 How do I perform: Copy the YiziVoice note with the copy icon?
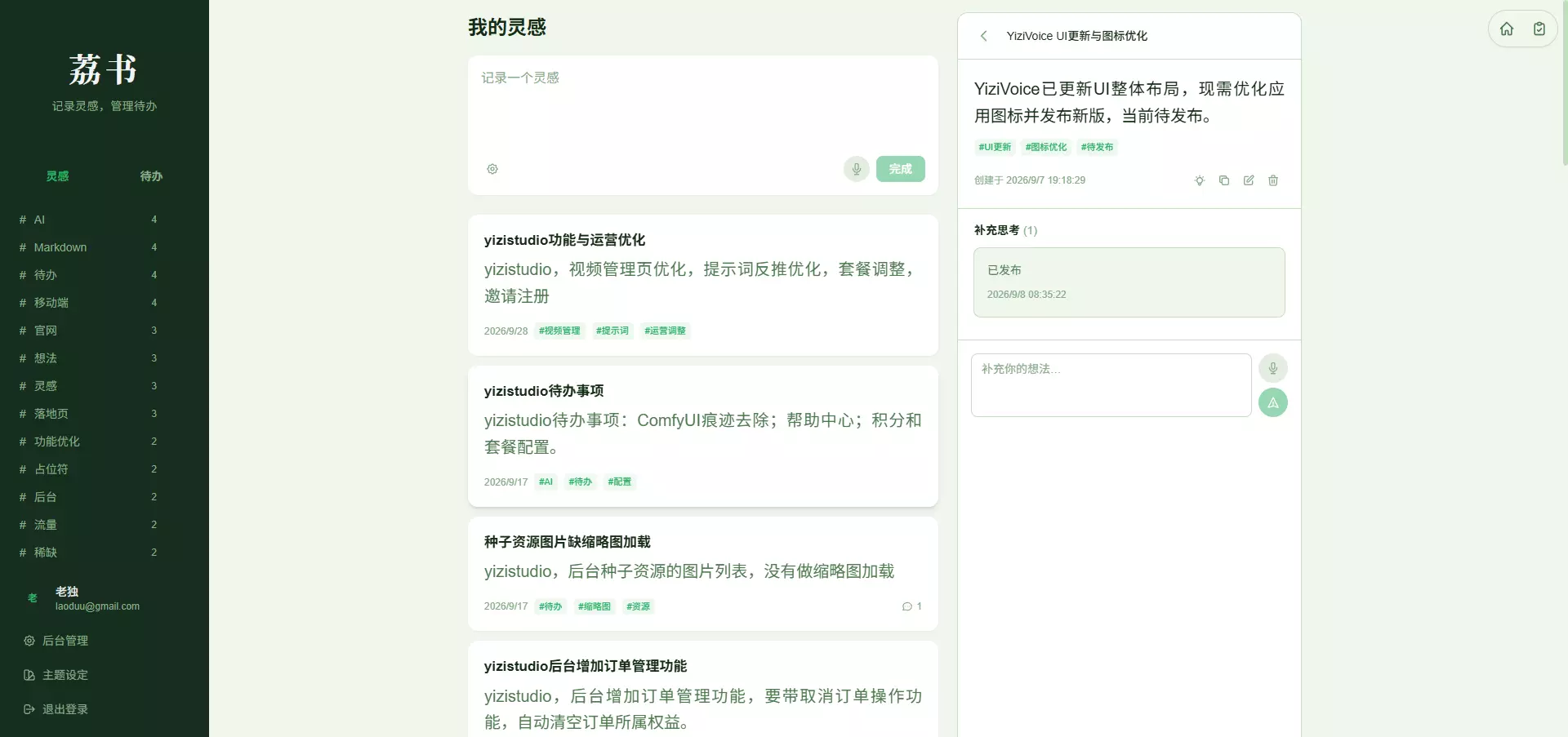point(1224,180)
